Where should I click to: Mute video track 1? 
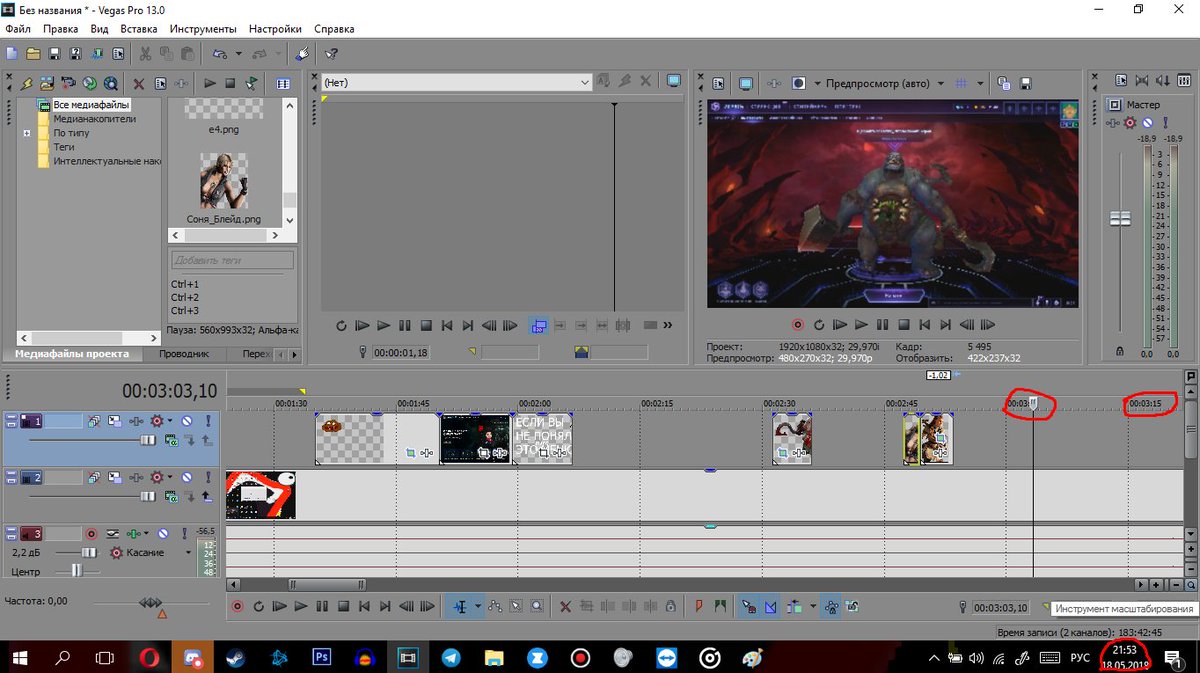tap(186, 421)
